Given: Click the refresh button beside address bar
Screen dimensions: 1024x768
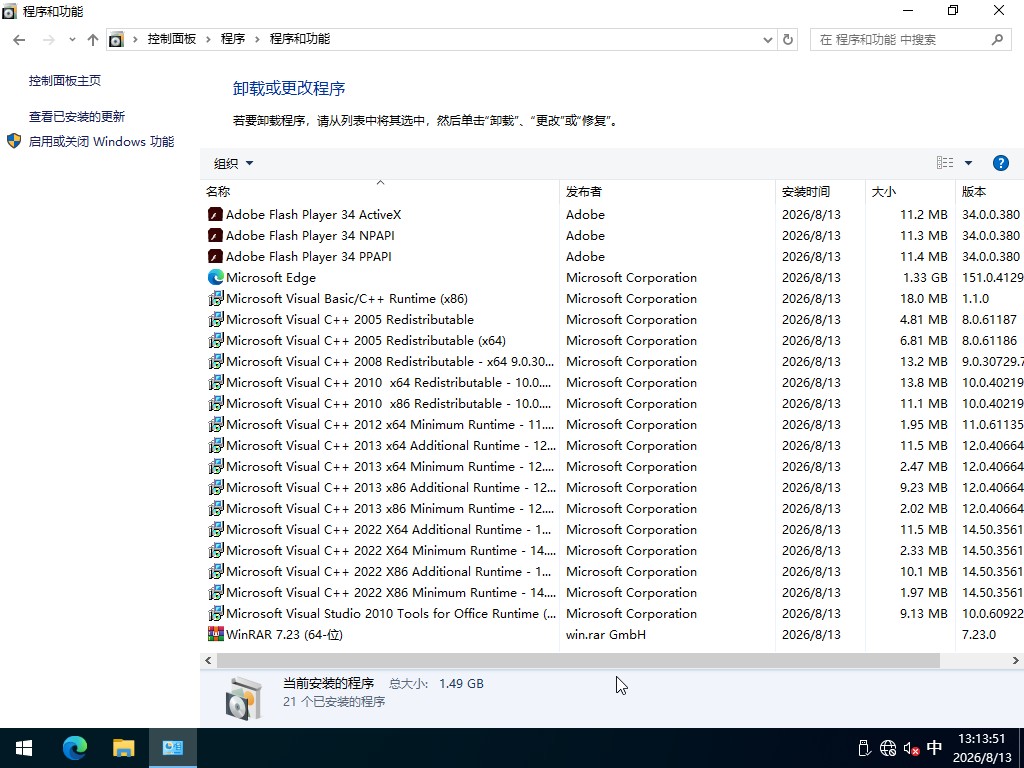Looking at the screenshot, I should [x=788, y=40].
